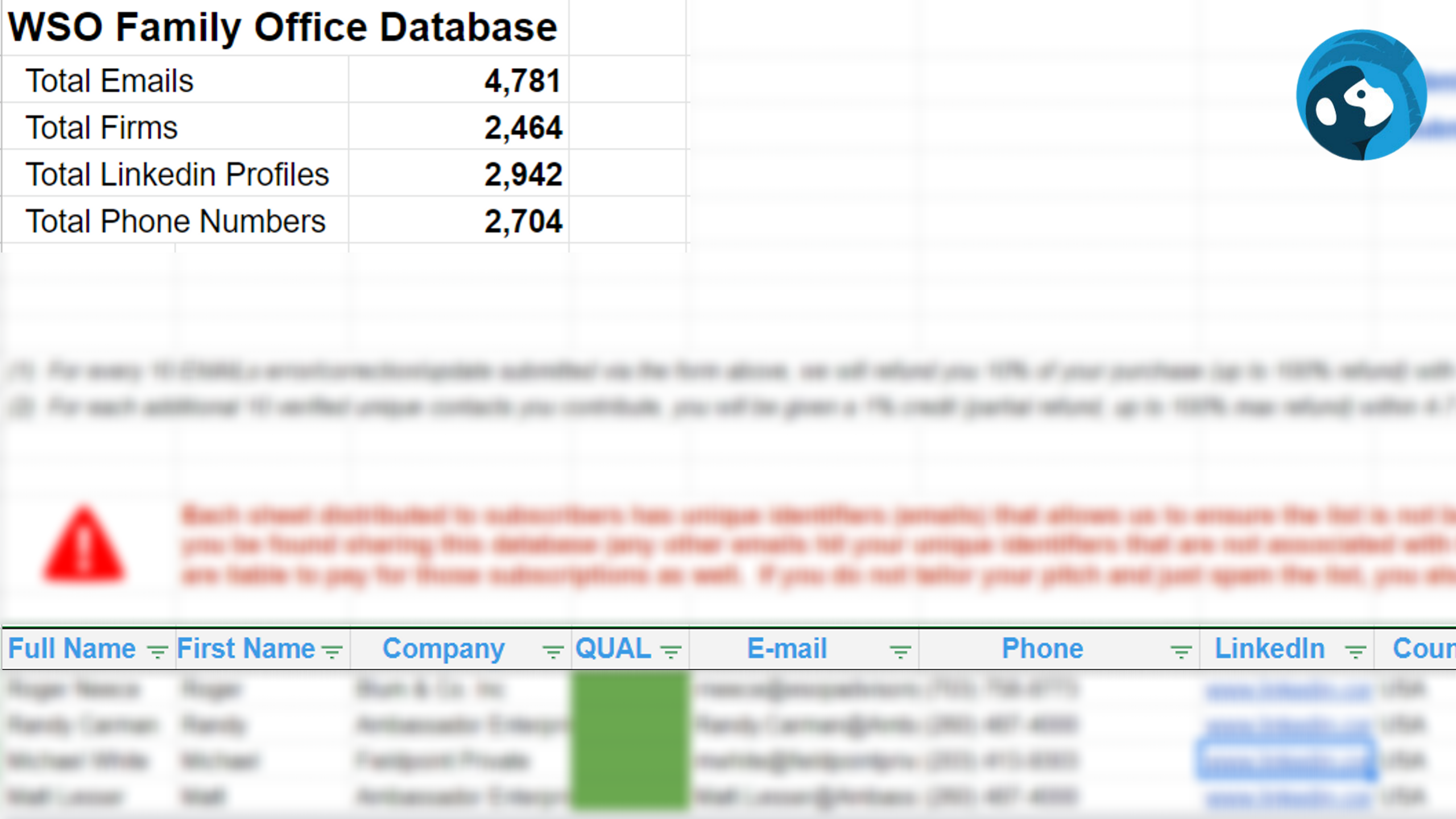Open the Company column filter
1456x819 pixels.
[552, 650]
